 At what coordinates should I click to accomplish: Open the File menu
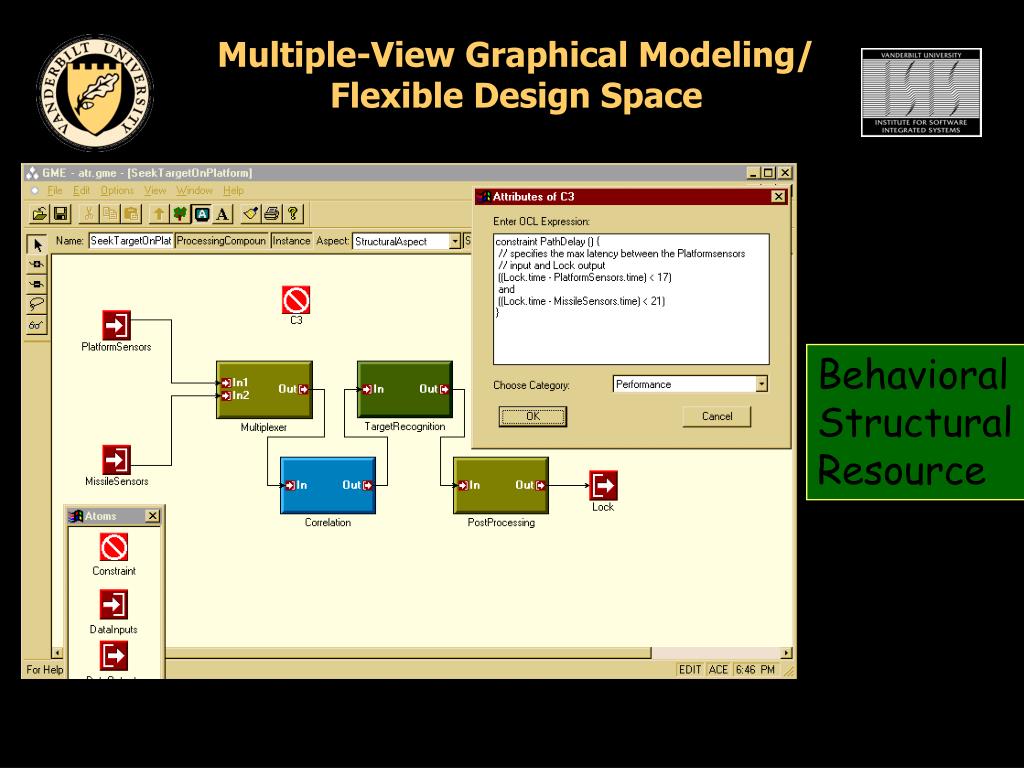pos(55,191)
